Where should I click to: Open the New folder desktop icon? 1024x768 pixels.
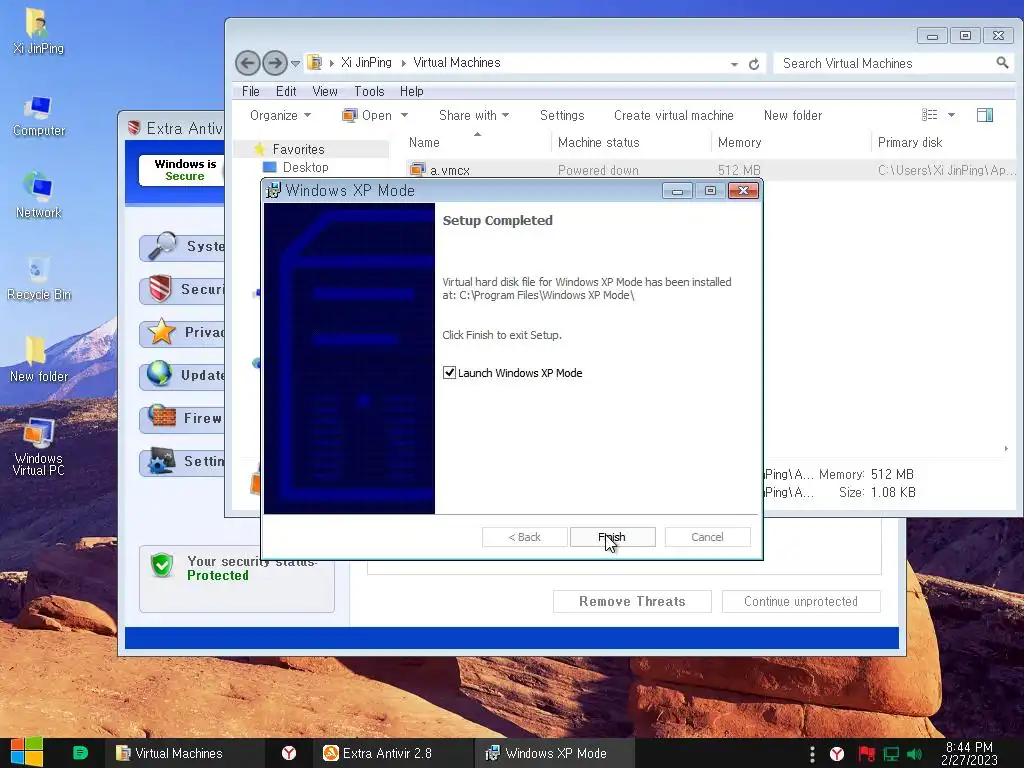(39, 359)
